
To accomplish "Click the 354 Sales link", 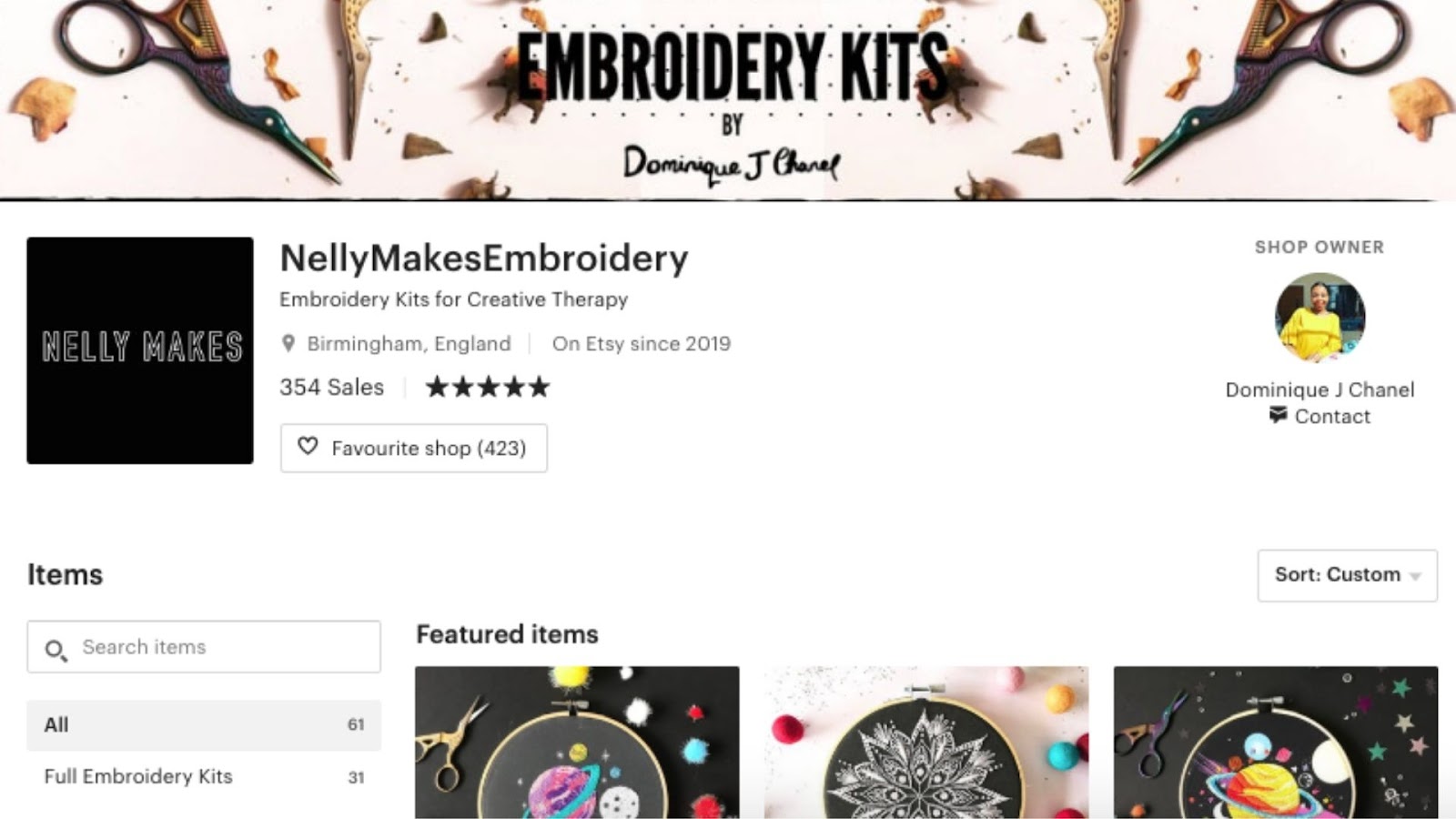I will [331, 387].
